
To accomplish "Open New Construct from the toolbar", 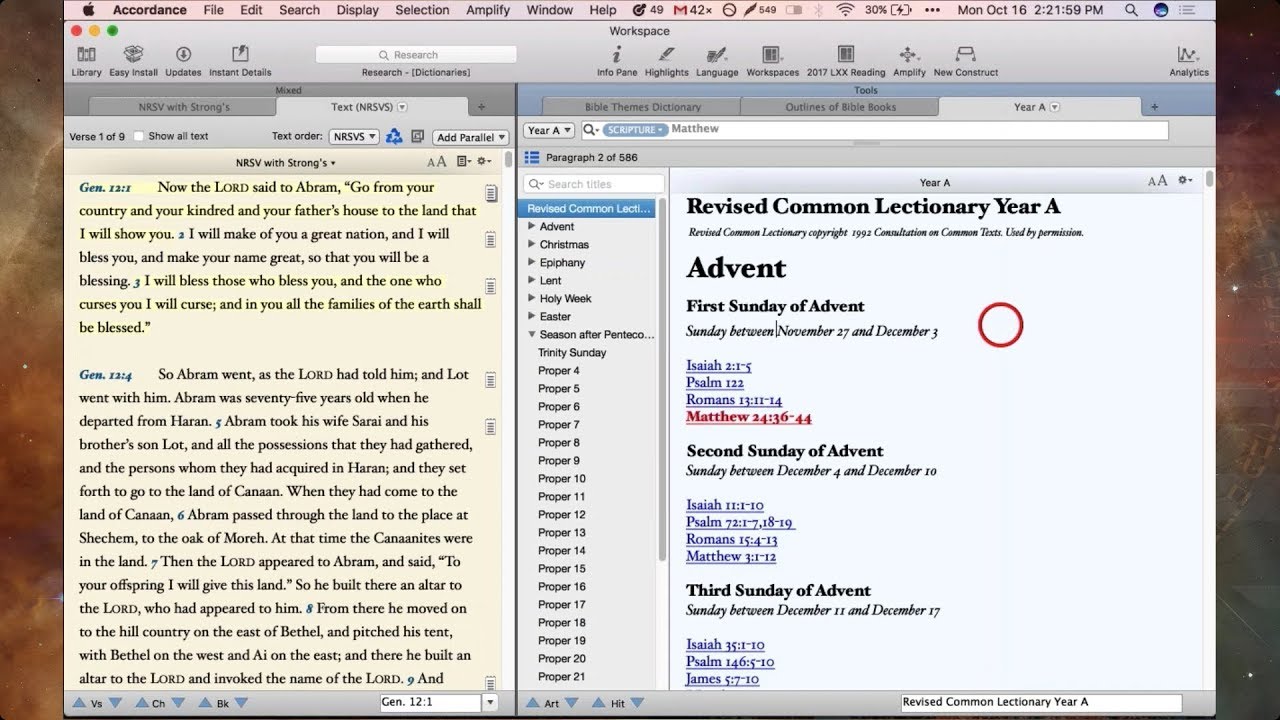I will pos(965,55).
